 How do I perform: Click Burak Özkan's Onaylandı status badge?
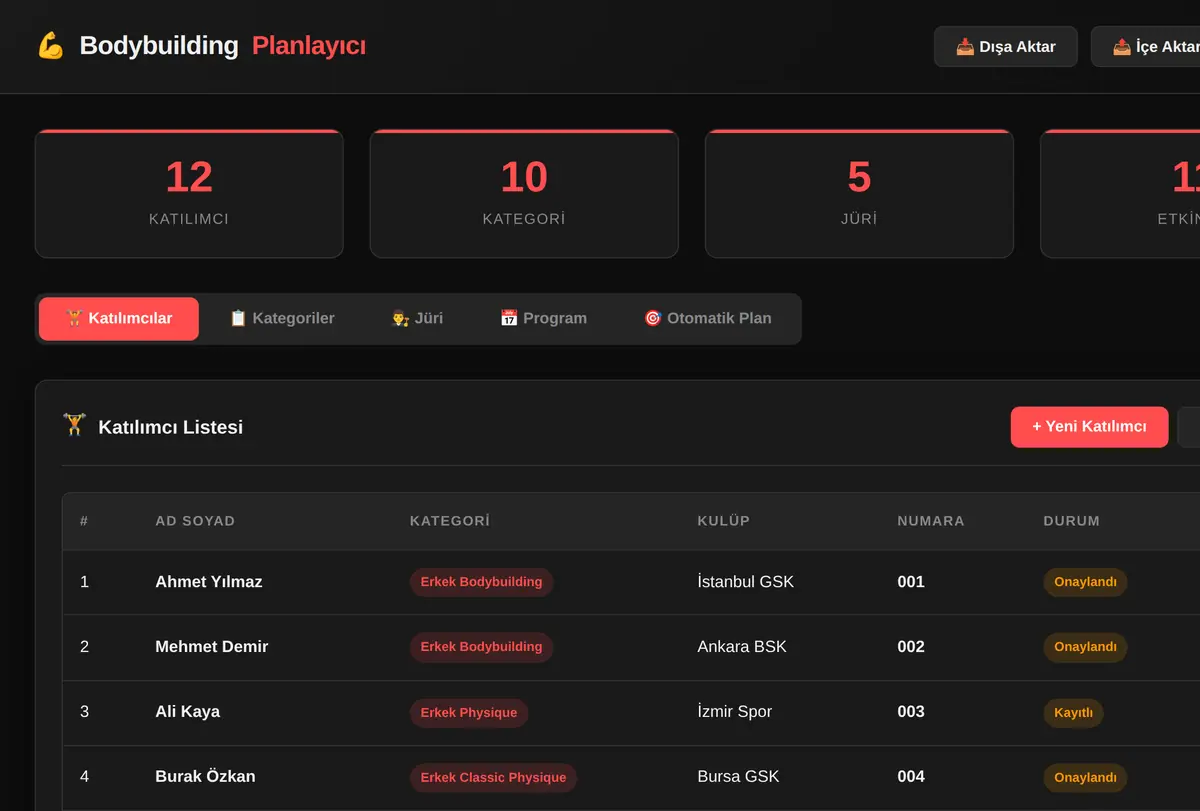click(1085, 778)
